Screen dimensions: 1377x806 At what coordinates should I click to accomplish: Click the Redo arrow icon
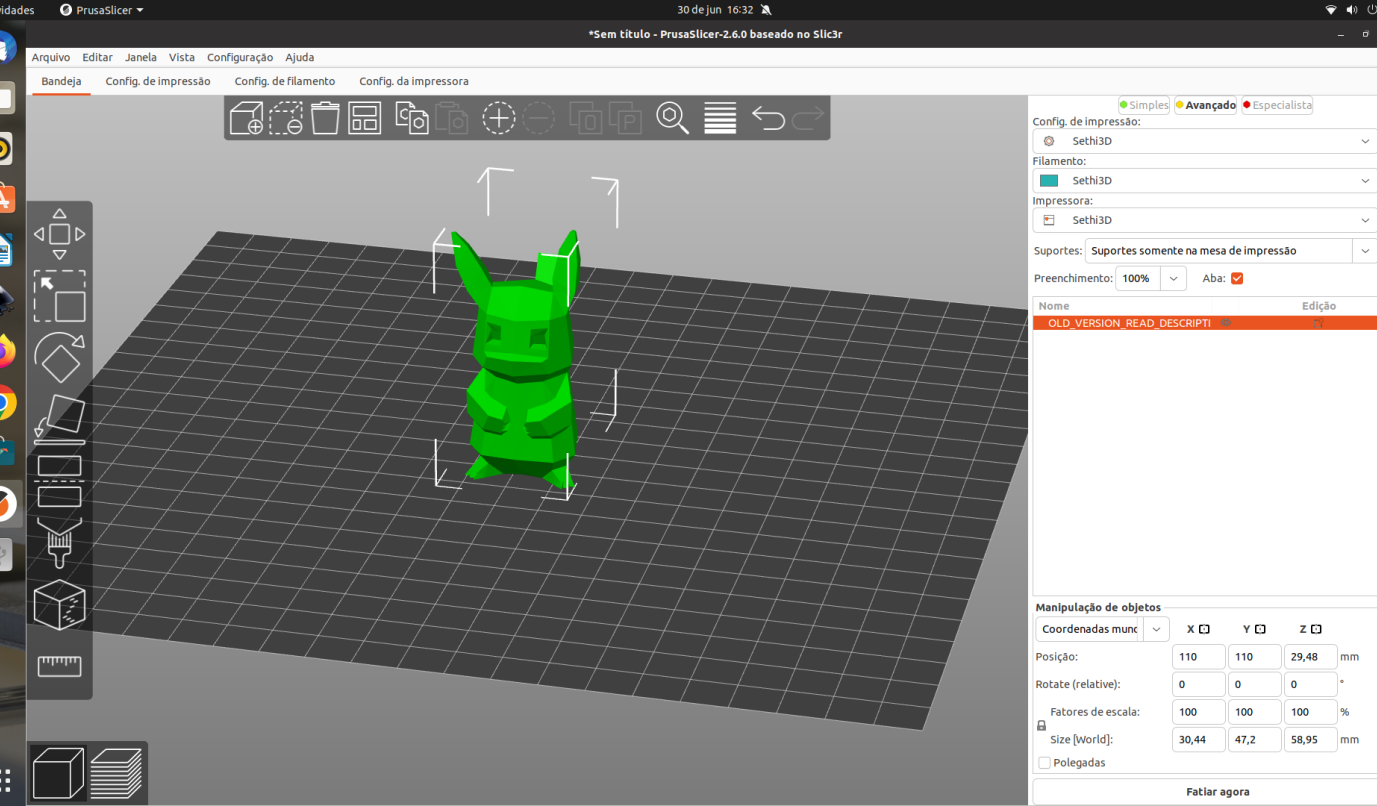(808, 118)
